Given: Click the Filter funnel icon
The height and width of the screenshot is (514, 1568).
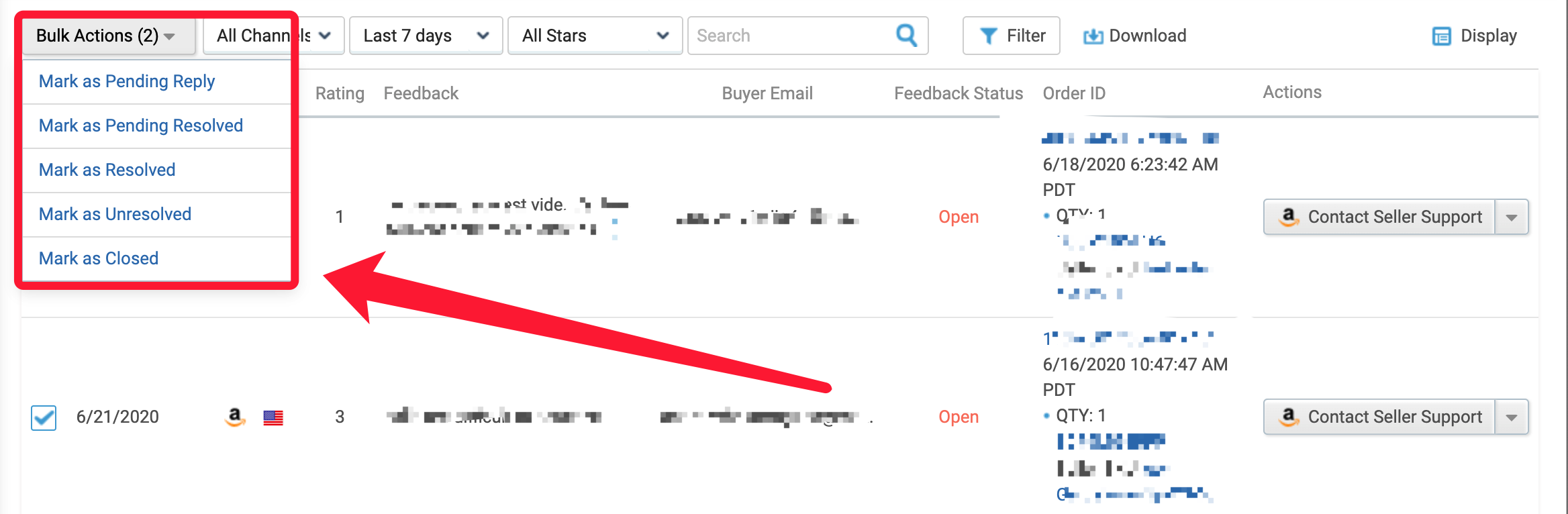Looking at the screenshot, I should tap(988, 36).
